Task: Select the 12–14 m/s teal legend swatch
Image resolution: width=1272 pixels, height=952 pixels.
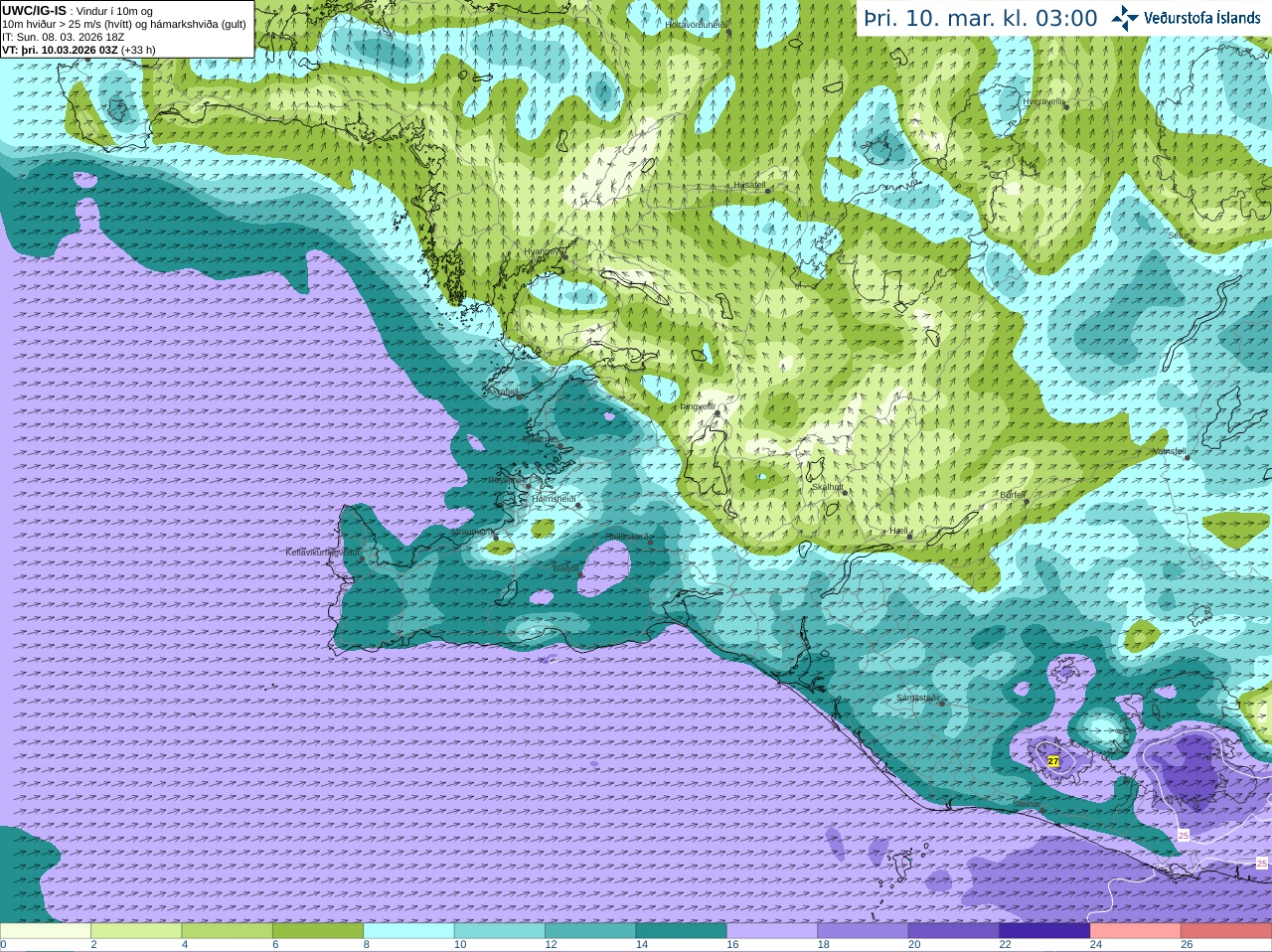Action: pos(590,931)
